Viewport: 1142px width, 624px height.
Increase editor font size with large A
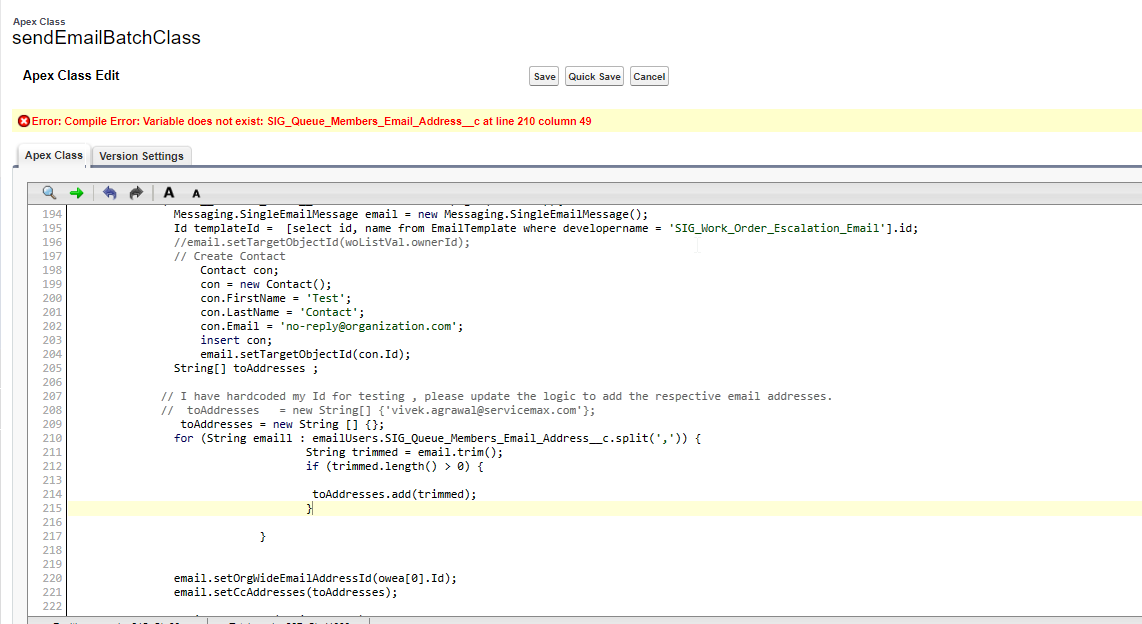click(169, 192)
